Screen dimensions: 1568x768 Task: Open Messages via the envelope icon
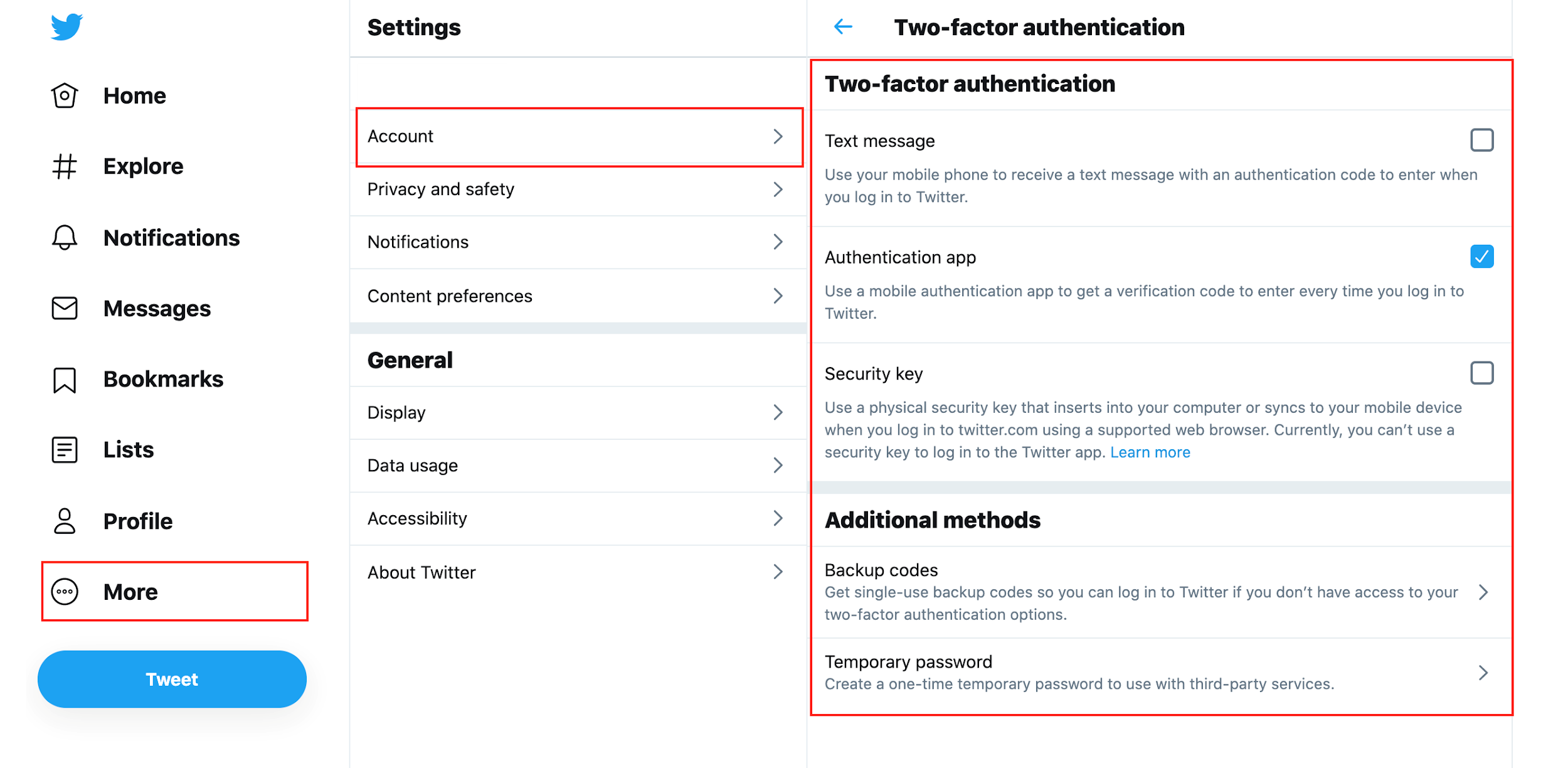tap(65, 308)
